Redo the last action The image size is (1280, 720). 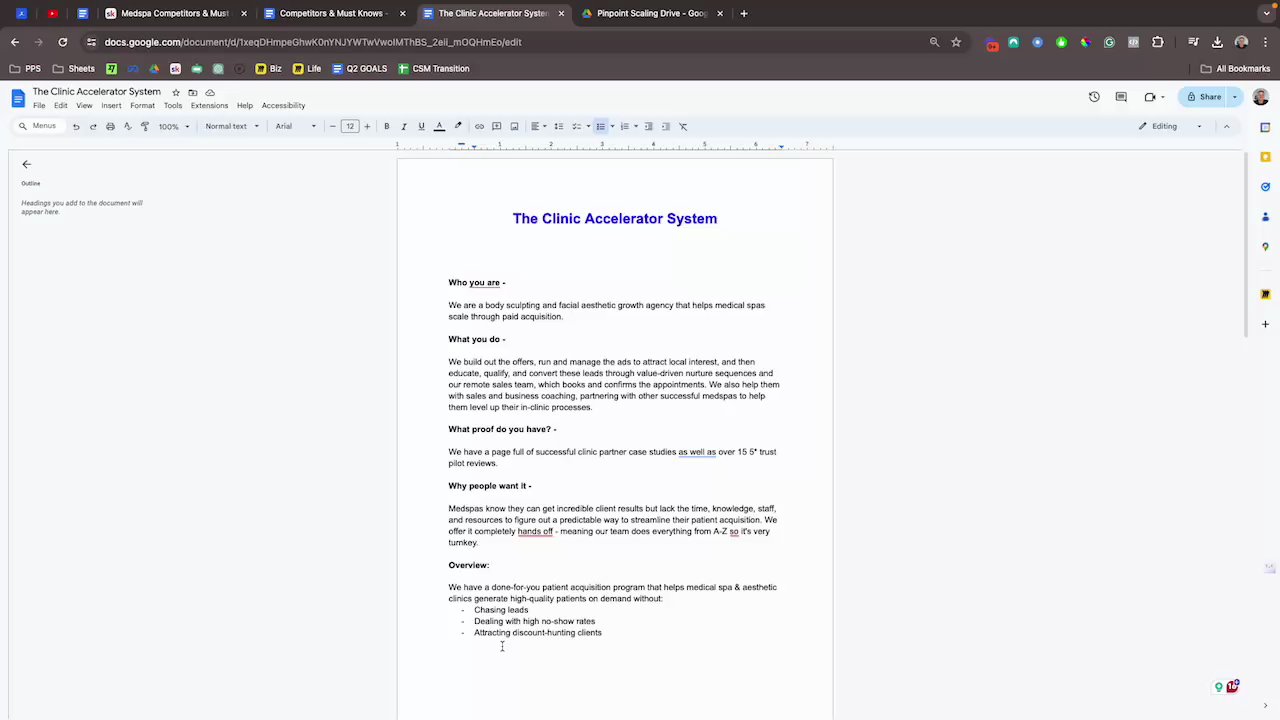tap(93, 126)
